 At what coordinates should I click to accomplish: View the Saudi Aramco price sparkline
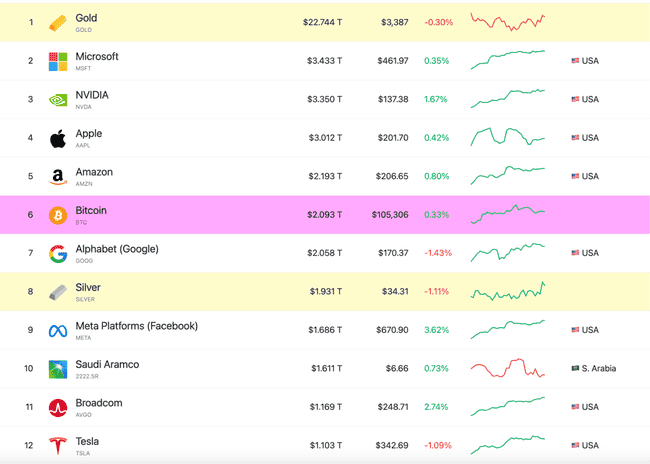[508, 368]
